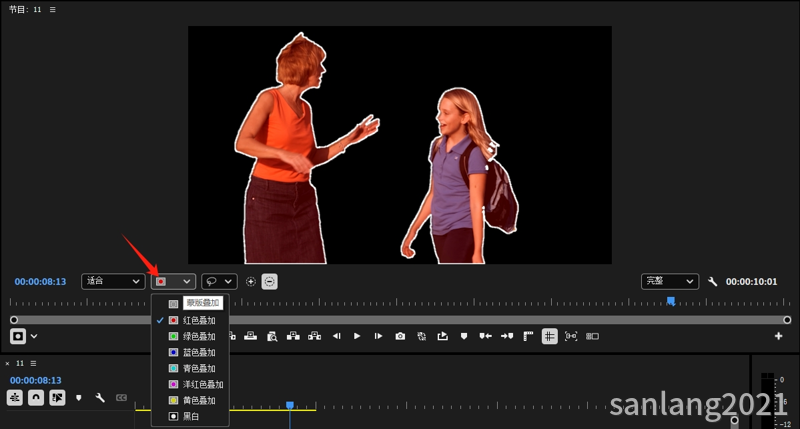Click the gray monitor zoom scroll bar
Image resolution: width=800 pixels, height=429 pixels.
[401, 320]
